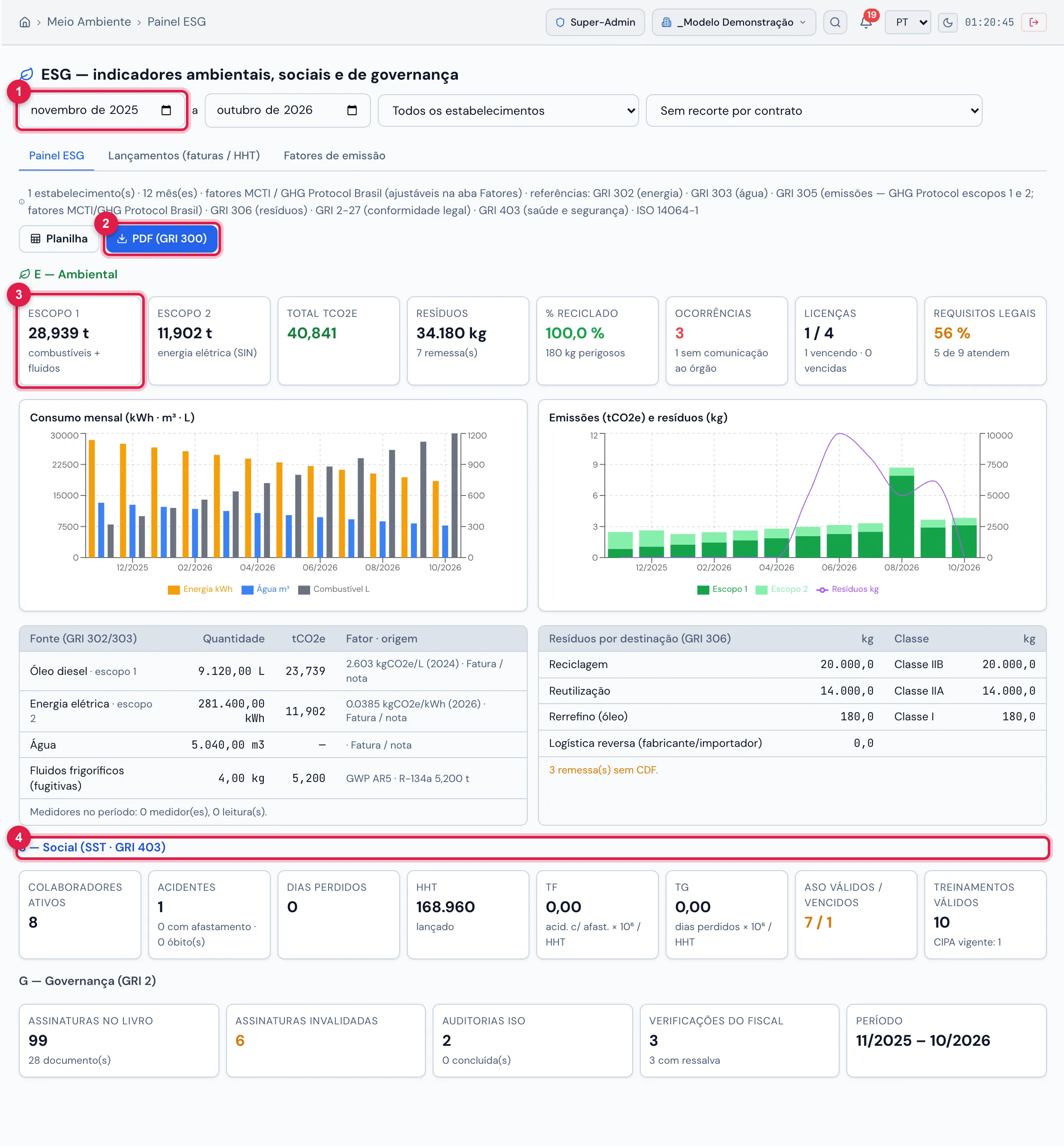Navigate to Meio Ambiente breadcrumb
The image size is (1064, 1146).
pyautogui.click(x=89, y=22)
